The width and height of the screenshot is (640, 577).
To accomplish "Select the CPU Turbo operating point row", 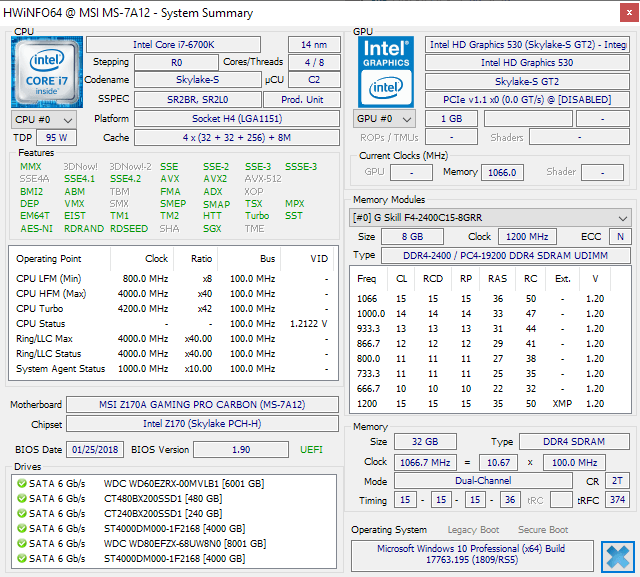I will pyautogui.click(x=173, y=309).
